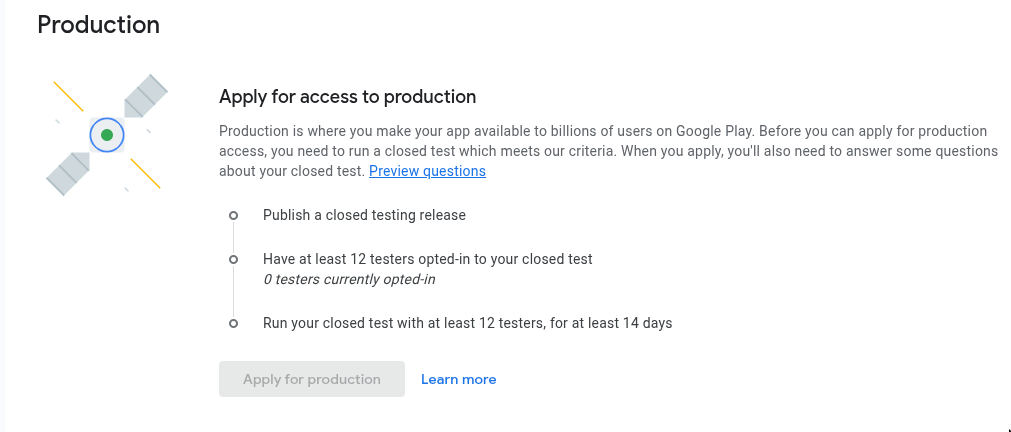
Task: Click the green dot at satellite center
Action: tap(107, 135)
